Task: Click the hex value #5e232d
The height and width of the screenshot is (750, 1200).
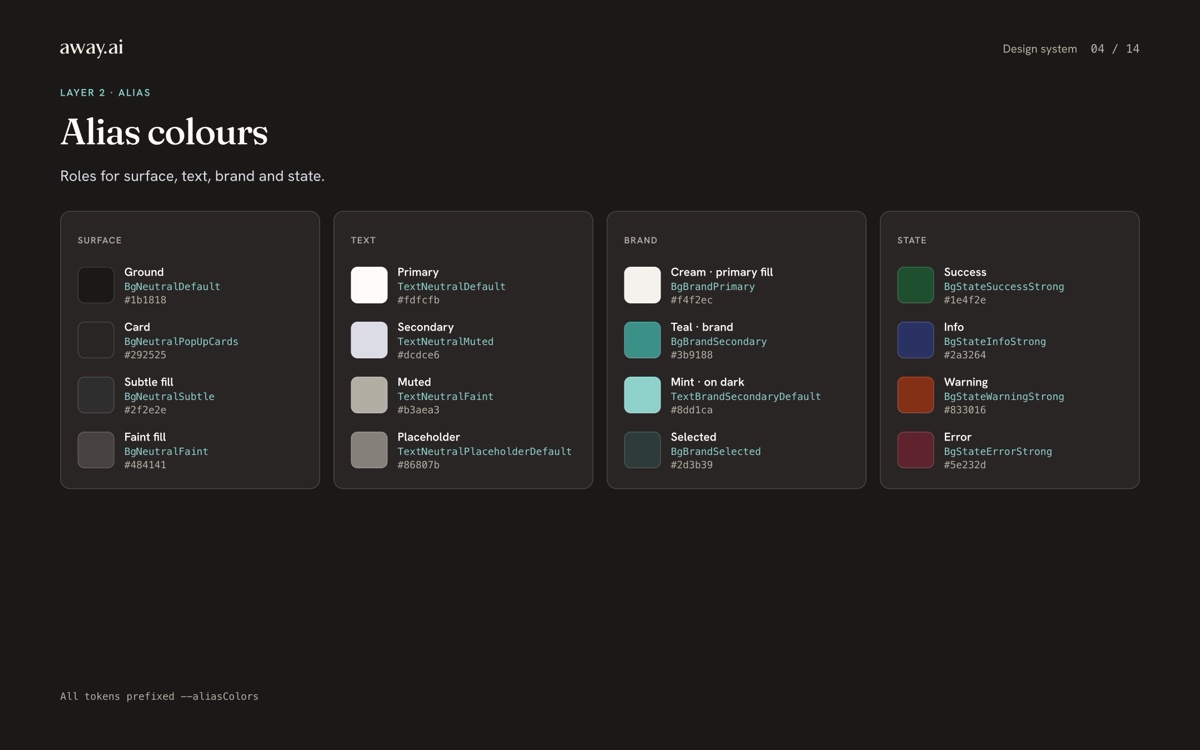Action: click(965, 465)
